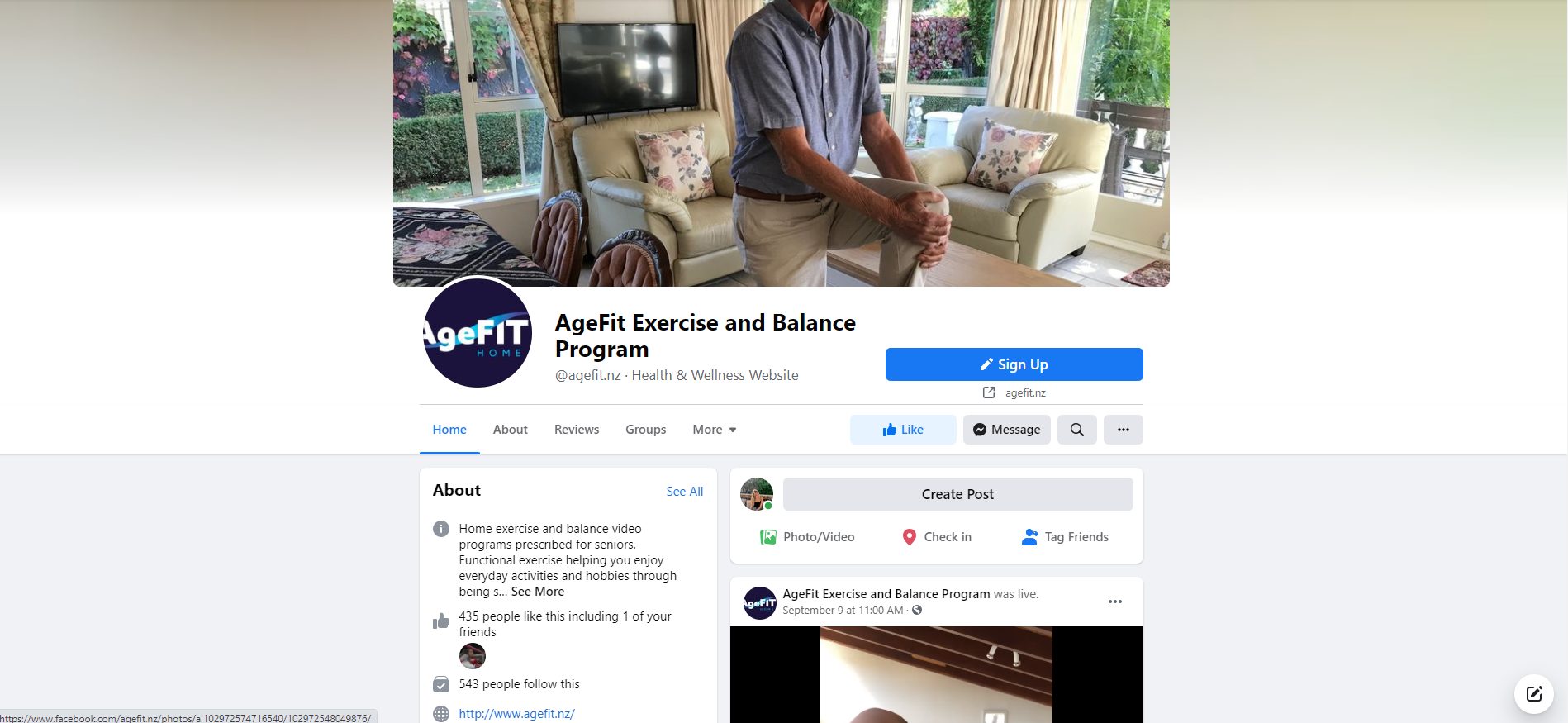1568x723 pixels.
Task: Toggle Like for this page
Action: [903, 430]
